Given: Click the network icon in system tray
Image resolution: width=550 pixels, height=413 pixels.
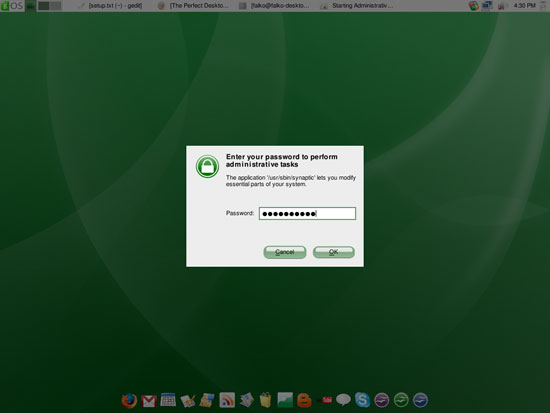Looking at the screenshot, I should coord(487,6).
